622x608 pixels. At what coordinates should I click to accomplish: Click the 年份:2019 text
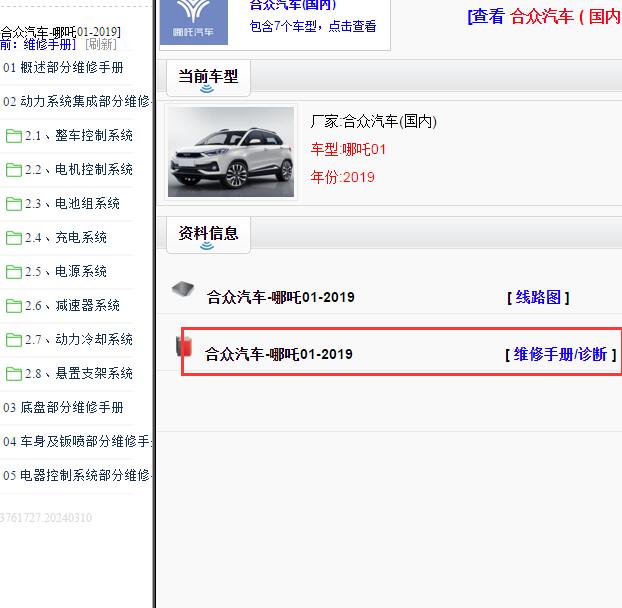click(x=342, y=177)
